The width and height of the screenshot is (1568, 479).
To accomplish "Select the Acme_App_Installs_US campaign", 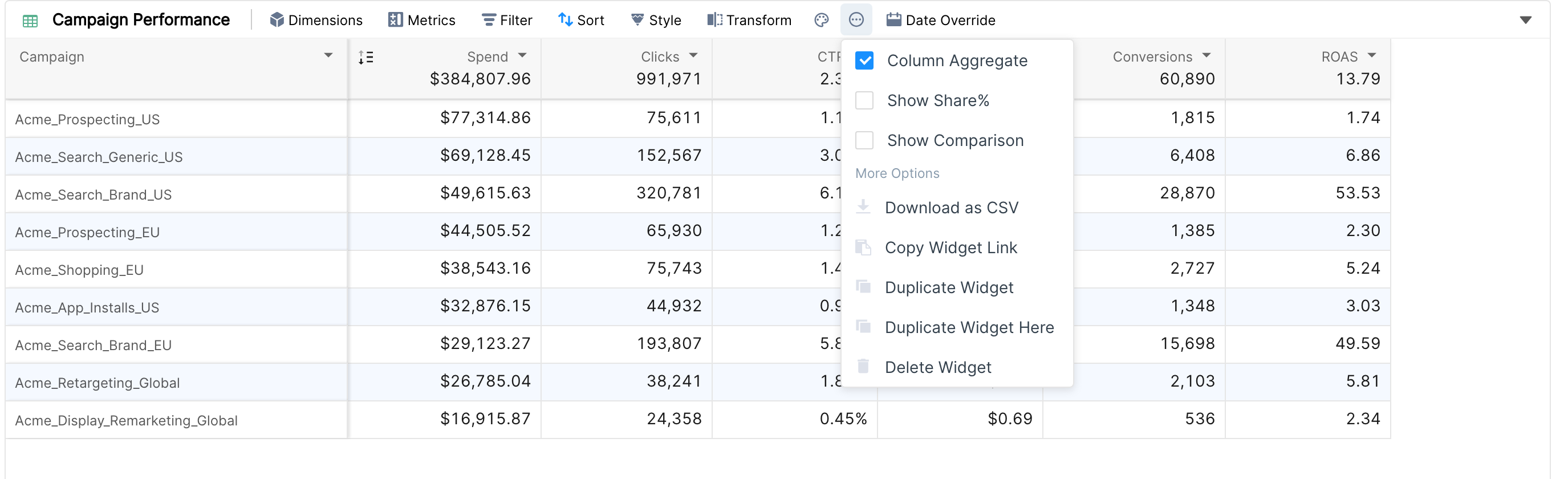I will (87, 307).
